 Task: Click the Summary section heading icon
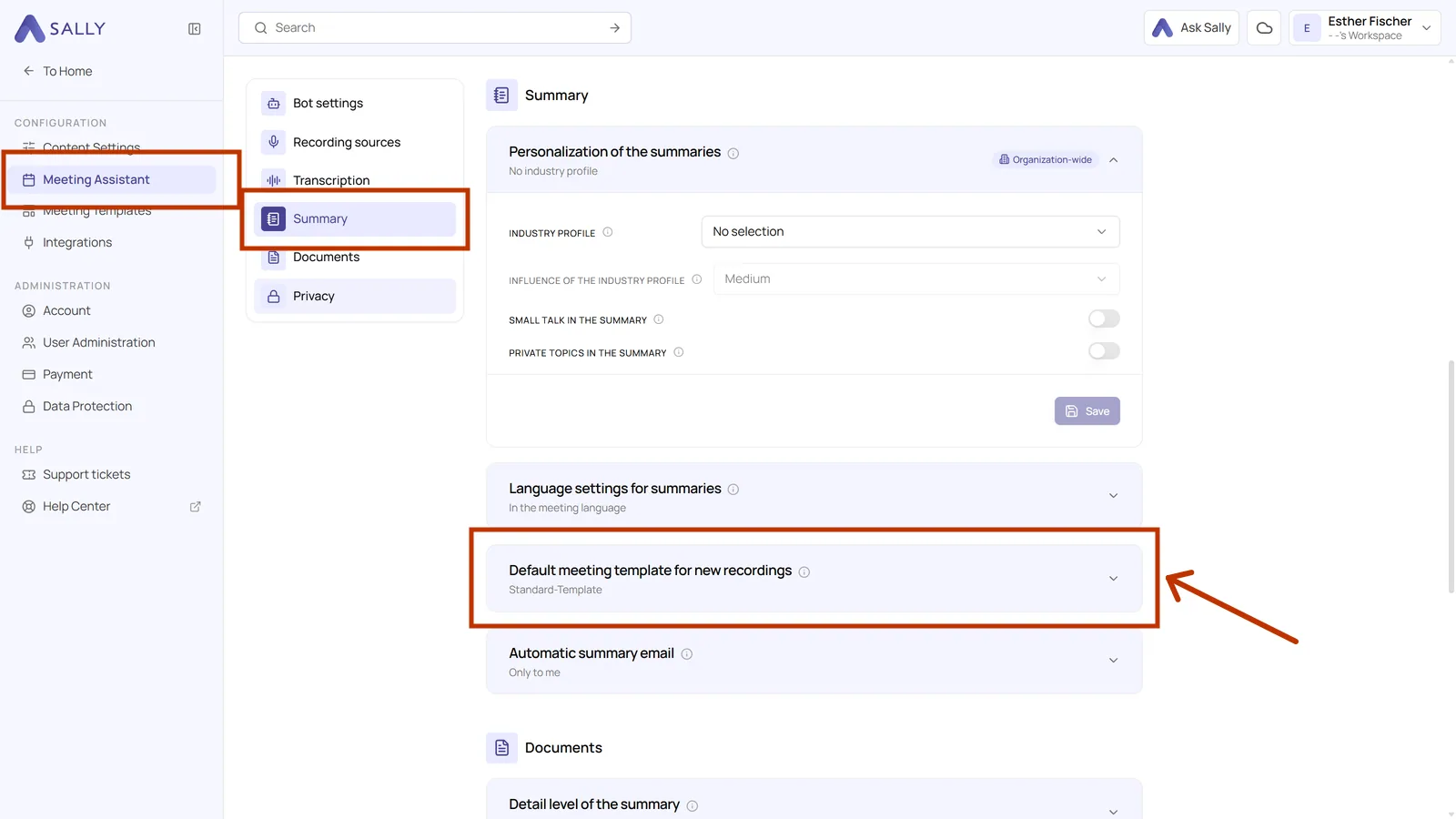click(x=501, y=96)
